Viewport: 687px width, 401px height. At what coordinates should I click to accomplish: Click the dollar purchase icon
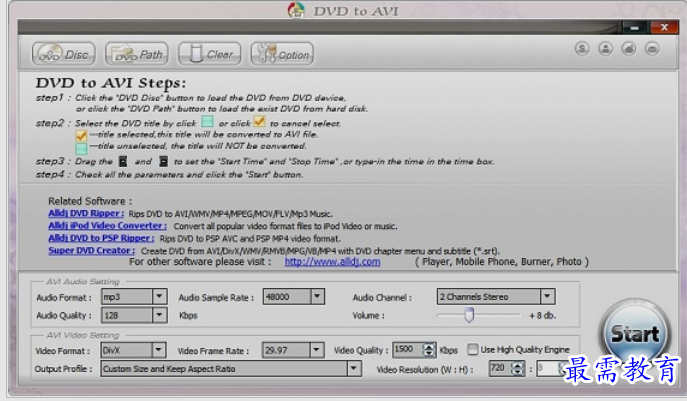582,48
